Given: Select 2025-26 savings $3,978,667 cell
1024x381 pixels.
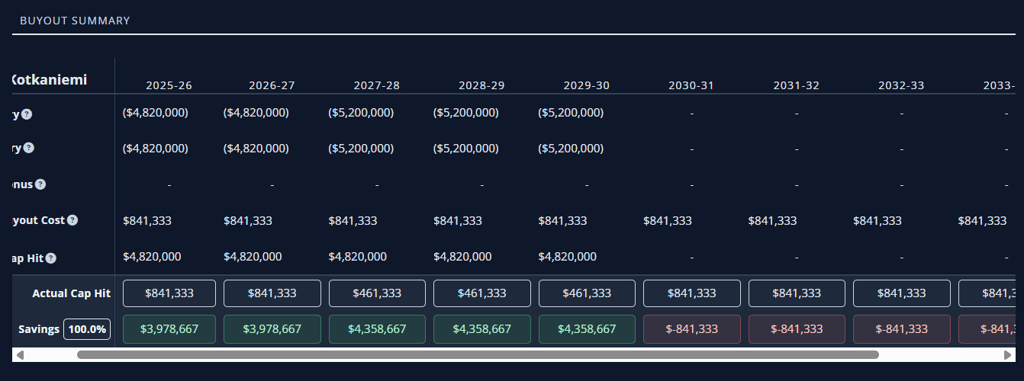Looking at the screenshot, I should (169, 329).
